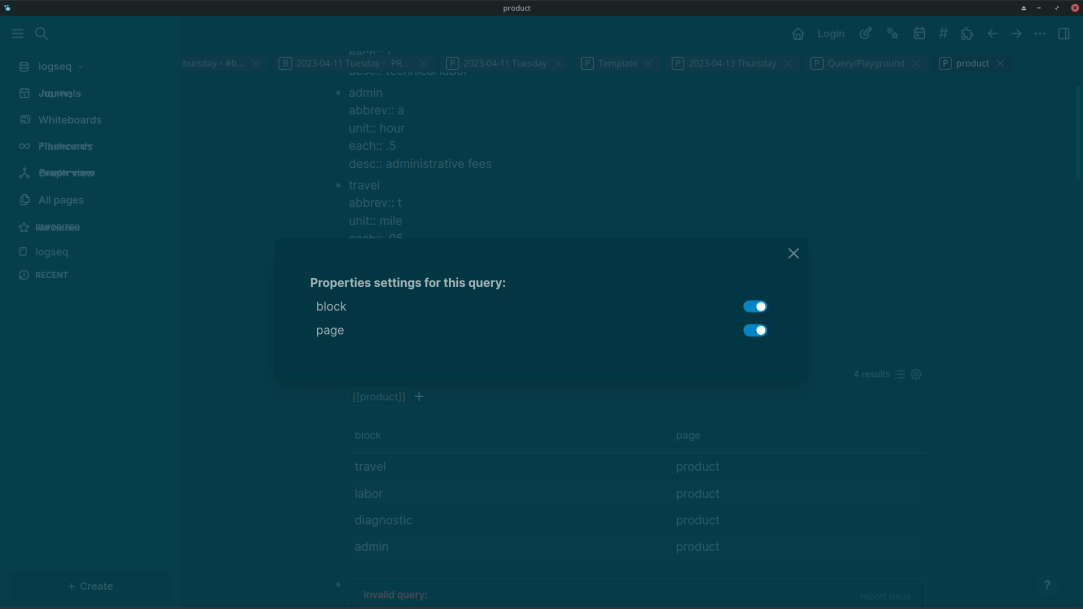Disable the block properties toggle

(x=755, y=306)
